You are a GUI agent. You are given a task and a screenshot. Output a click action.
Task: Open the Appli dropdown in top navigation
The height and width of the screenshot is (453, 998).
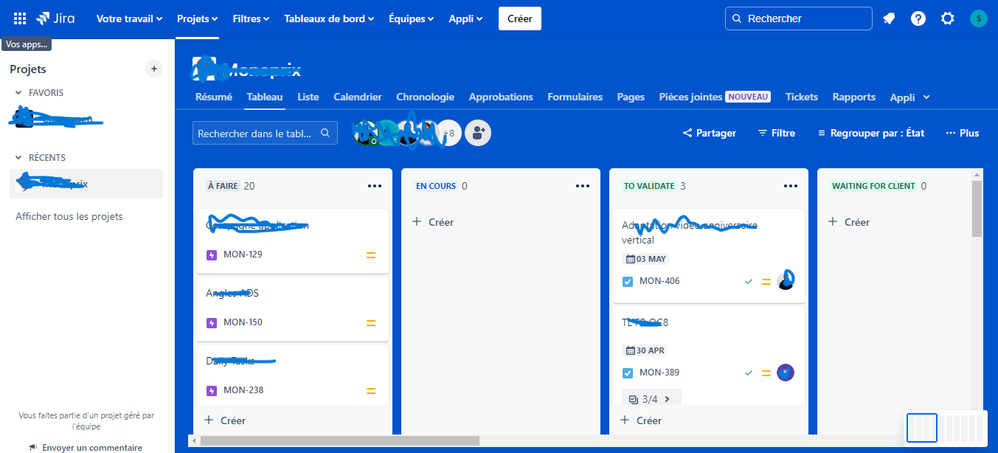click(465, 18)
